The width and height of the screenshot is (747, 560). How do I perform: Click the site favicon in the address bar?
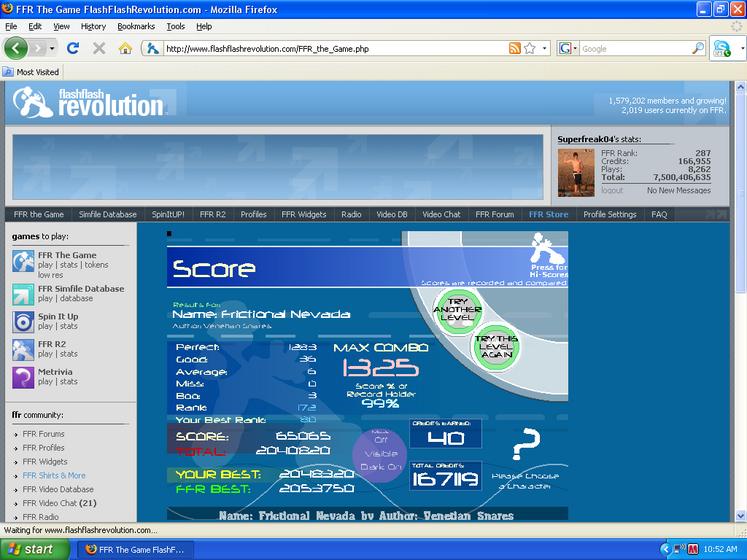pos(152,48)
